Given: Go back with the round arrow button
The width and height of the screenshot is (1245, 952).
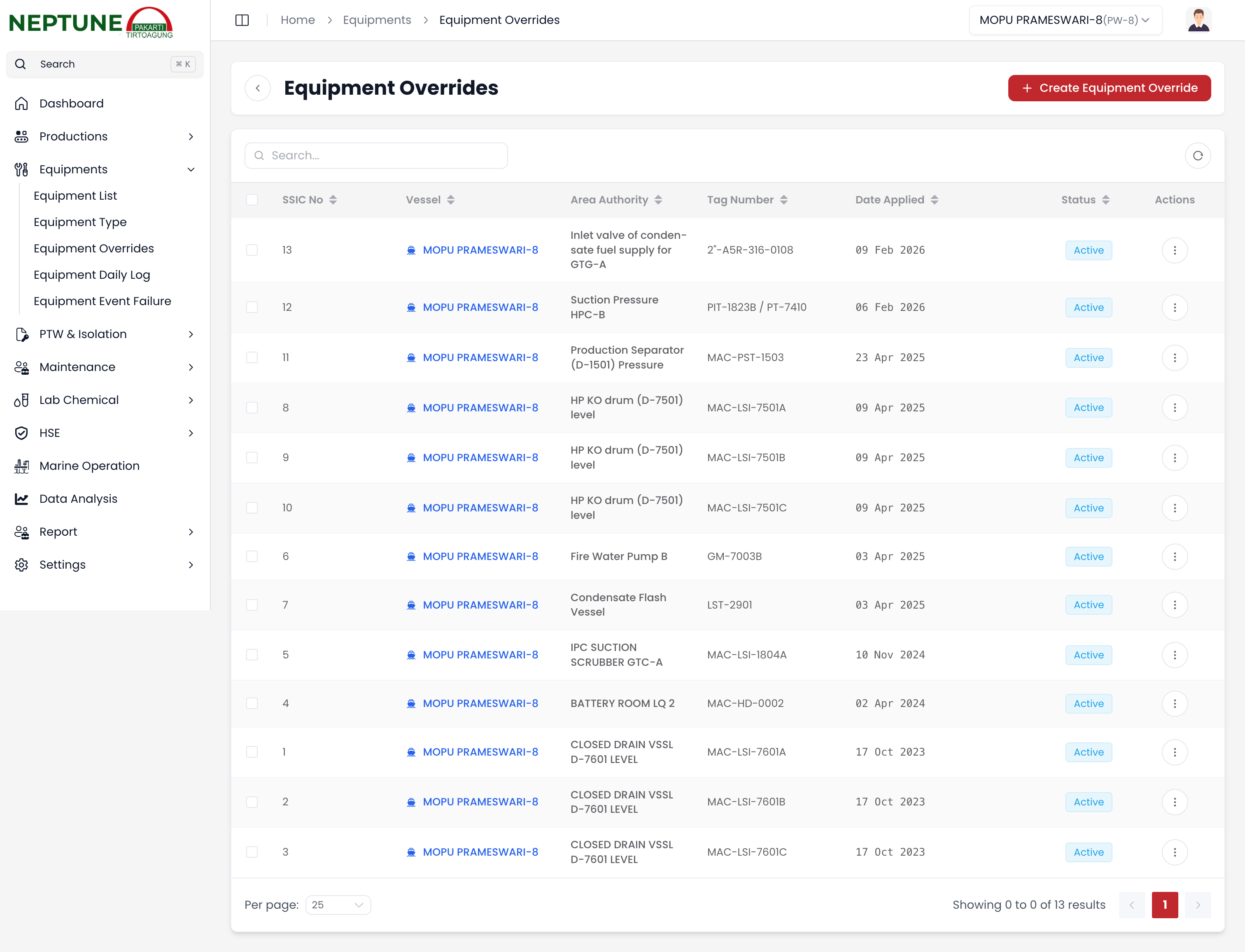Looking at the screenshot, I should [x=258, y=88].
